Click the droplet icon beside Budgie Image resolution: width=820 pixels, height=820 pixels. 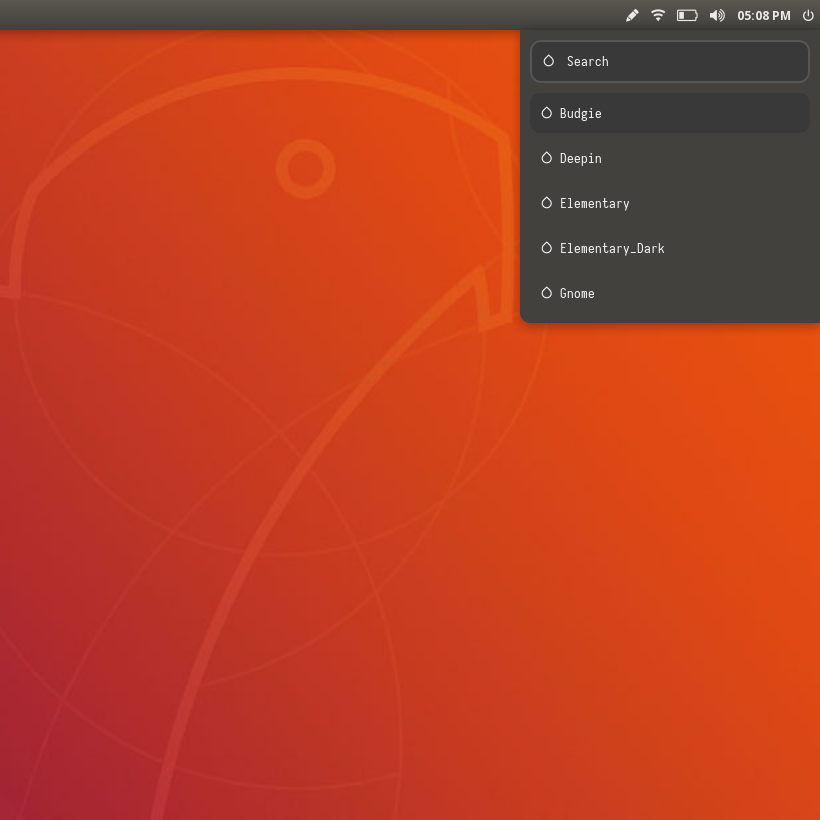pos(546,113)
